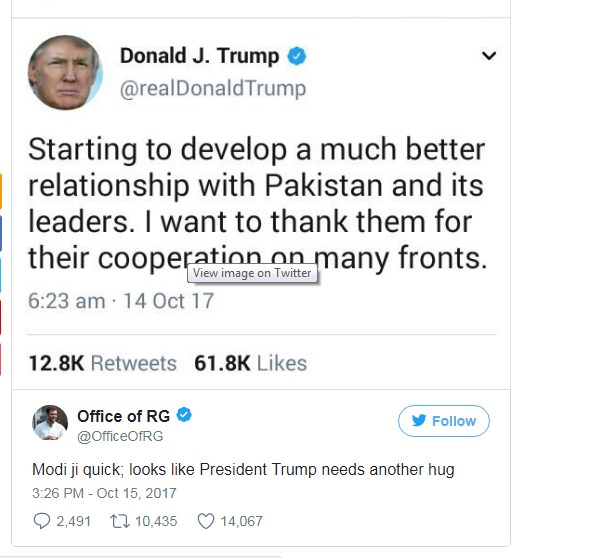This screenshot has width=599, height=558.
Task: Click the reply speech bubble icon
Action: [42, 521]
